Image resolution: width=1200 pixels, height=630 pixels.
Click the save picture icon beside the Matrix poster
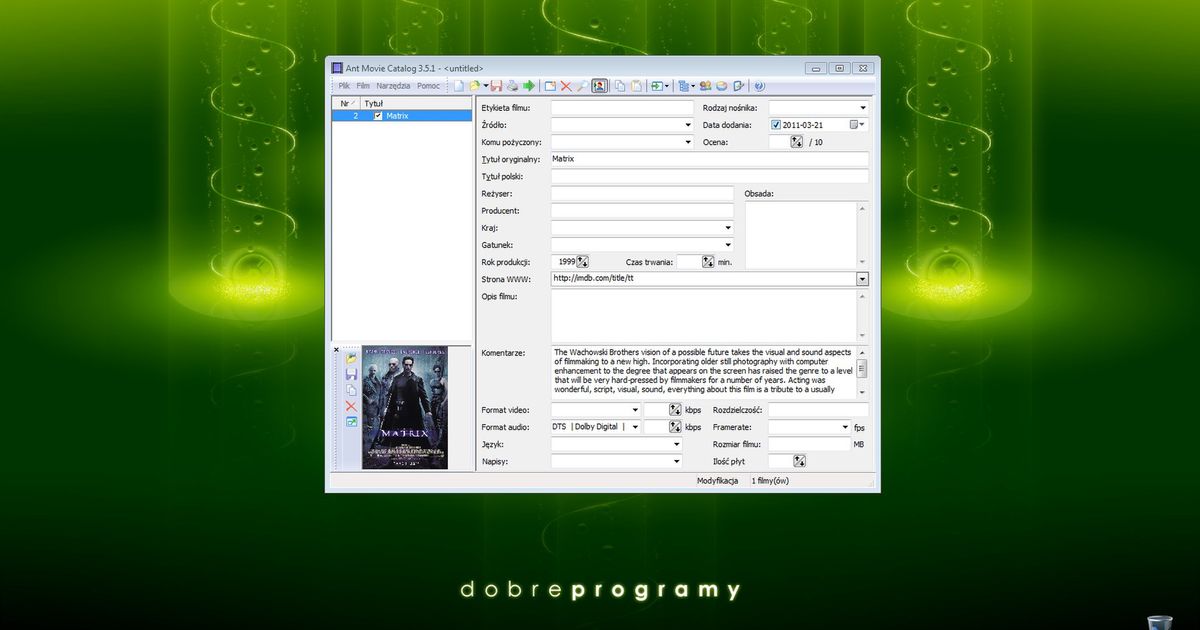[x=350, y=374]
